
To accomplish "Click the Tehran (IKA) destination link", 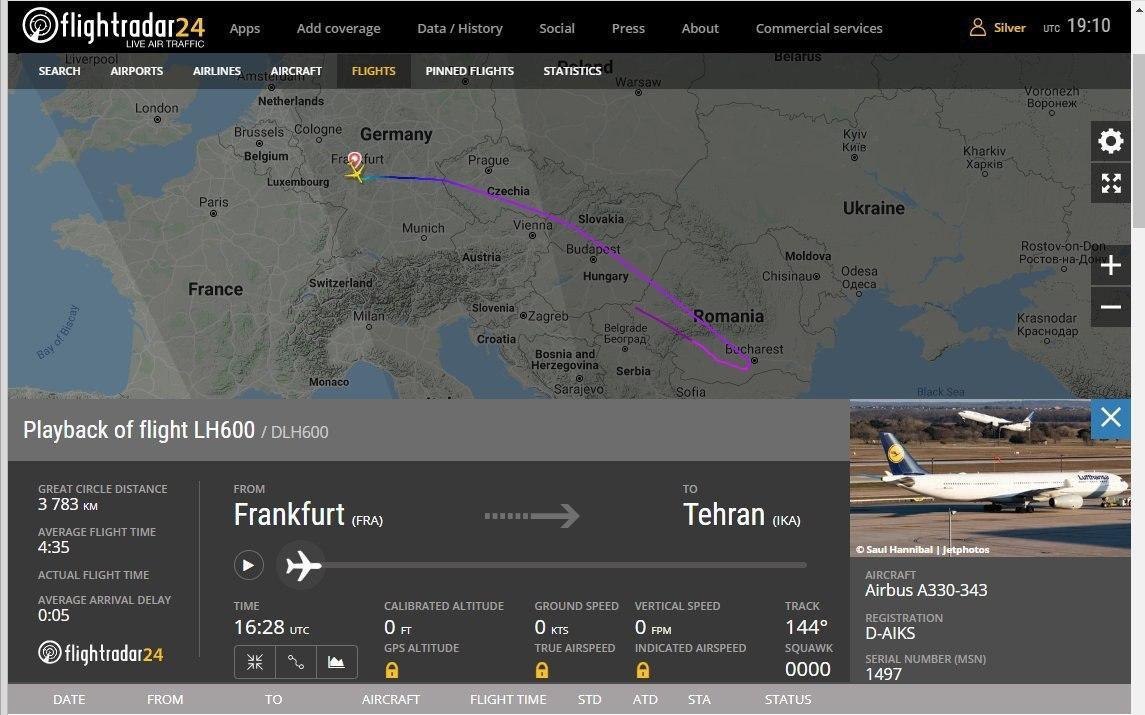I will click(x=742, y=516).
